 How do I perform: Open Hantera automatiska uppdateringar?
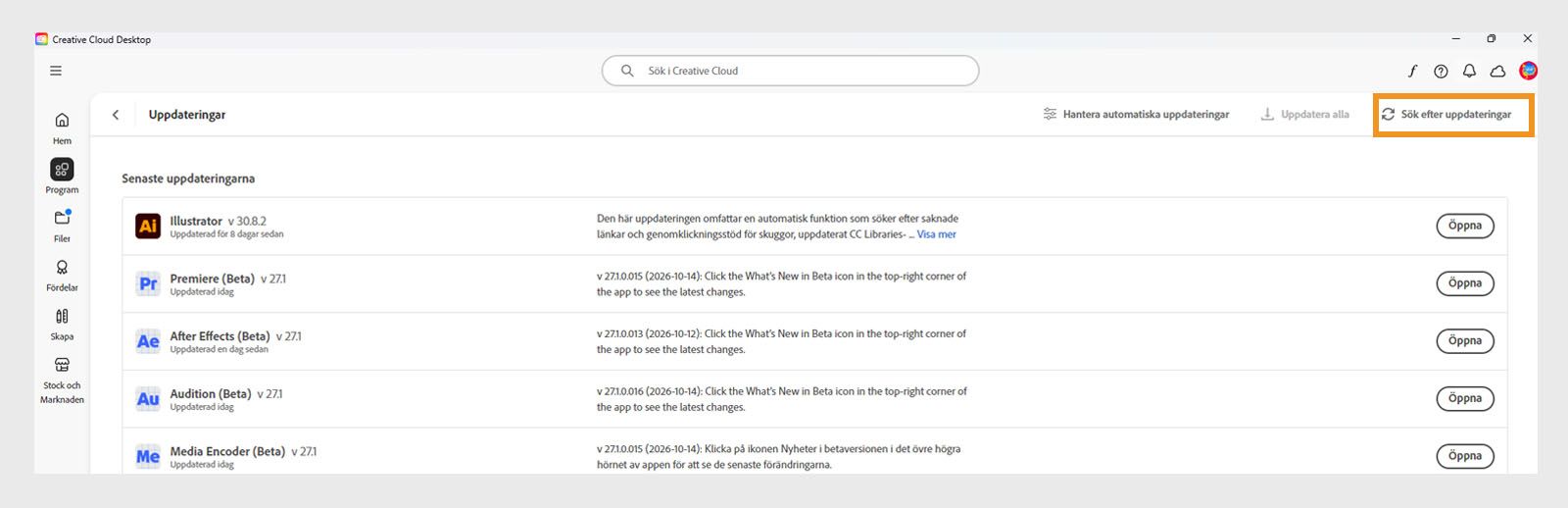(1136, 115)
